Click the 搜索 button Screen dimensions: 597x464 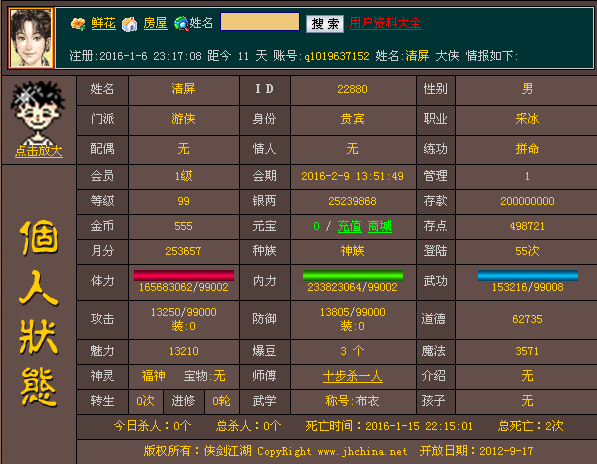(325, 24)
